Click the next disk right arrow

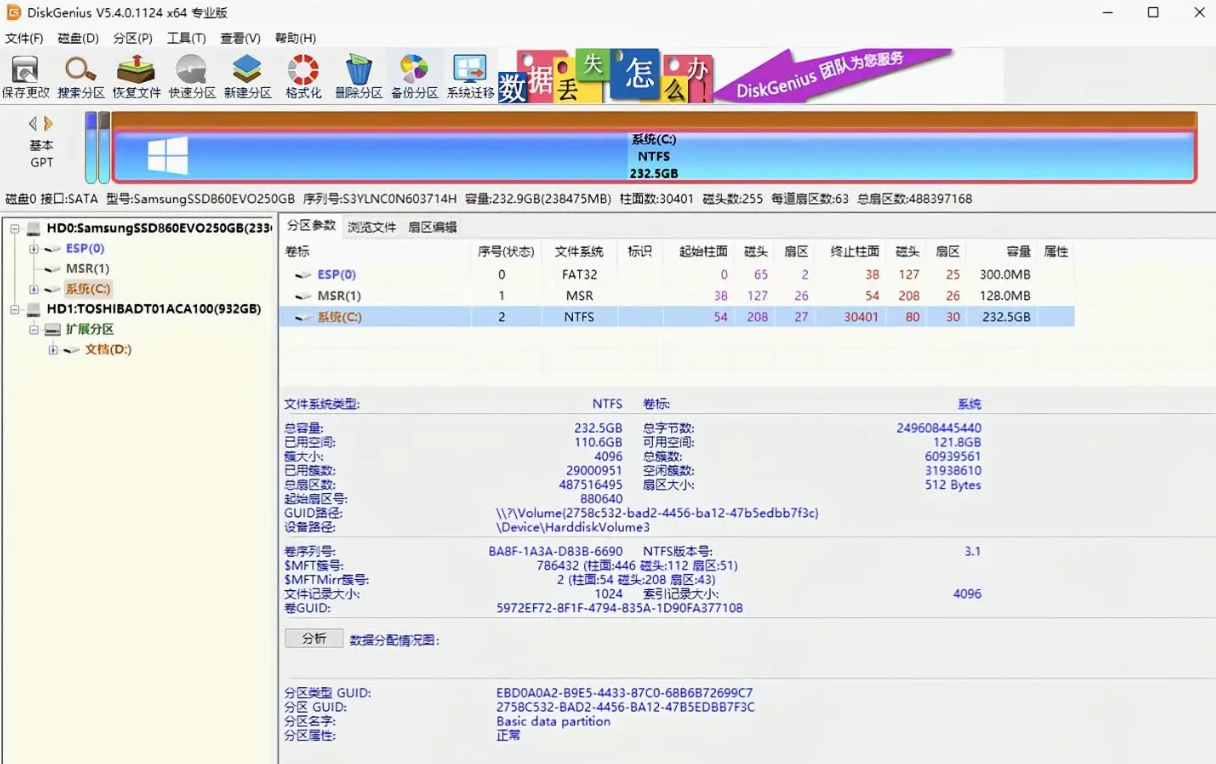48,124
